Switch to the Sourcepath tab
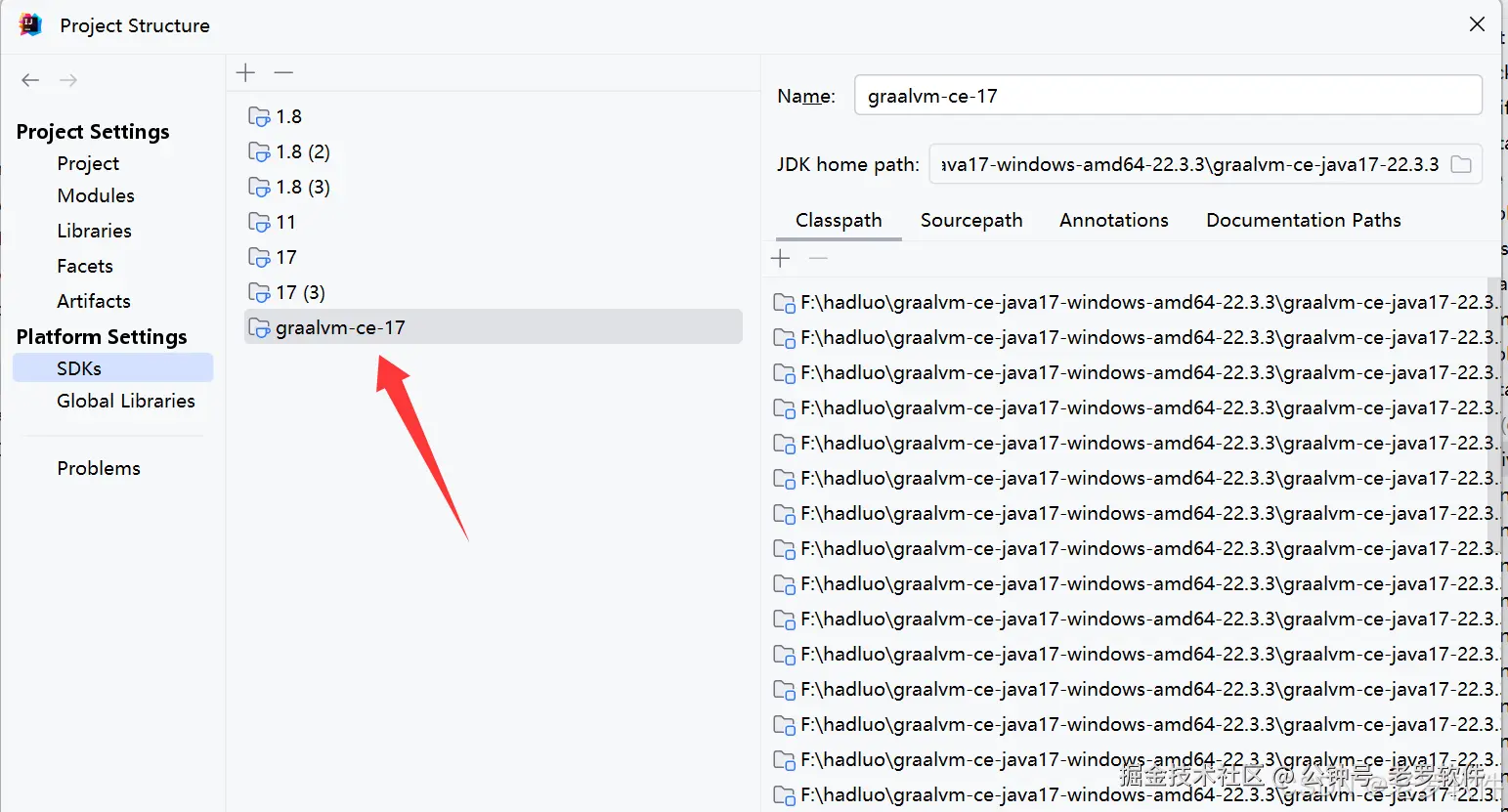Screen dimensions: 1508x812 [971, 220]
